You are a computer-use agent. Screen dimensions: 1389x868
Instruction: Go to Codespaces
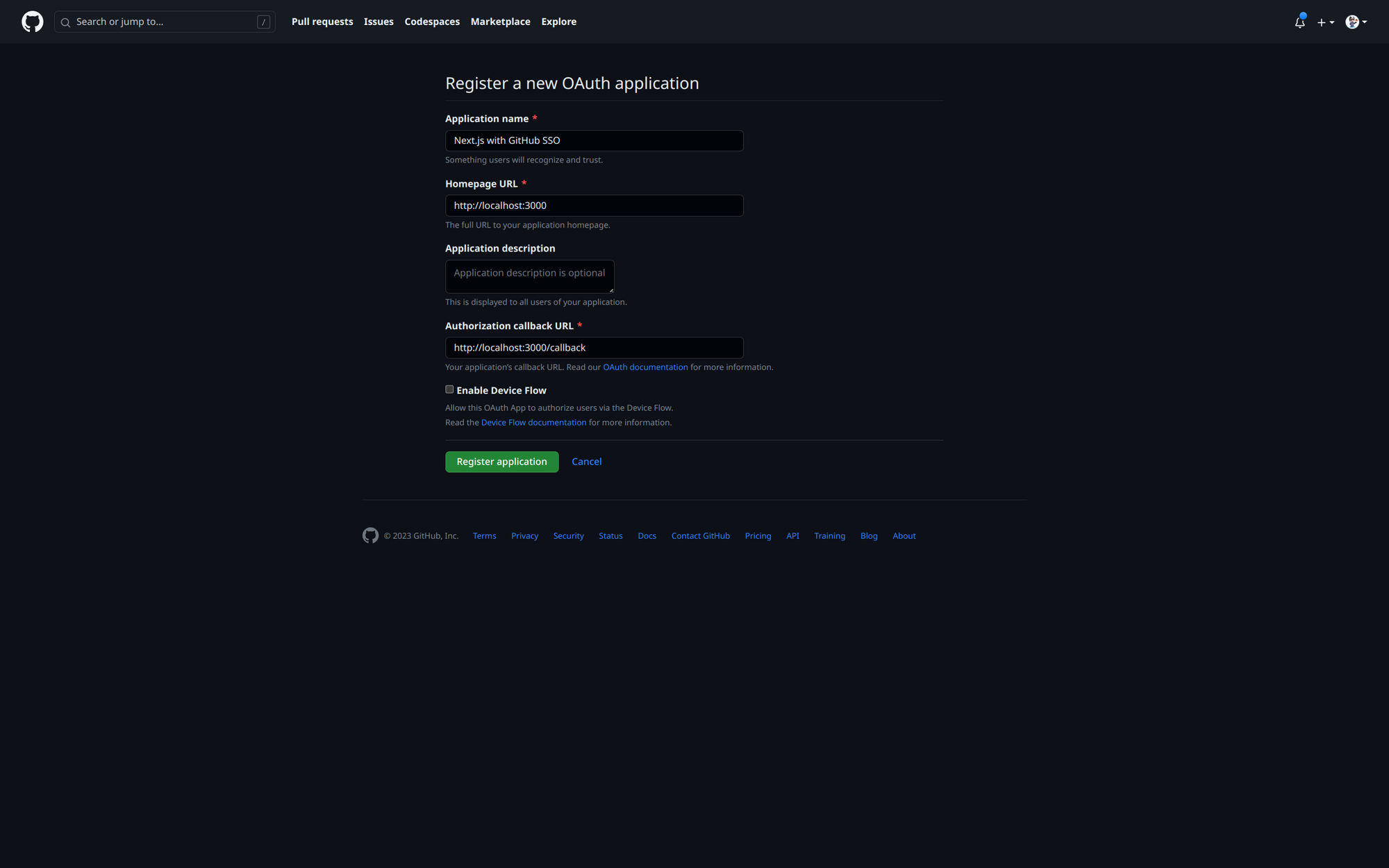tap(432, 22)
